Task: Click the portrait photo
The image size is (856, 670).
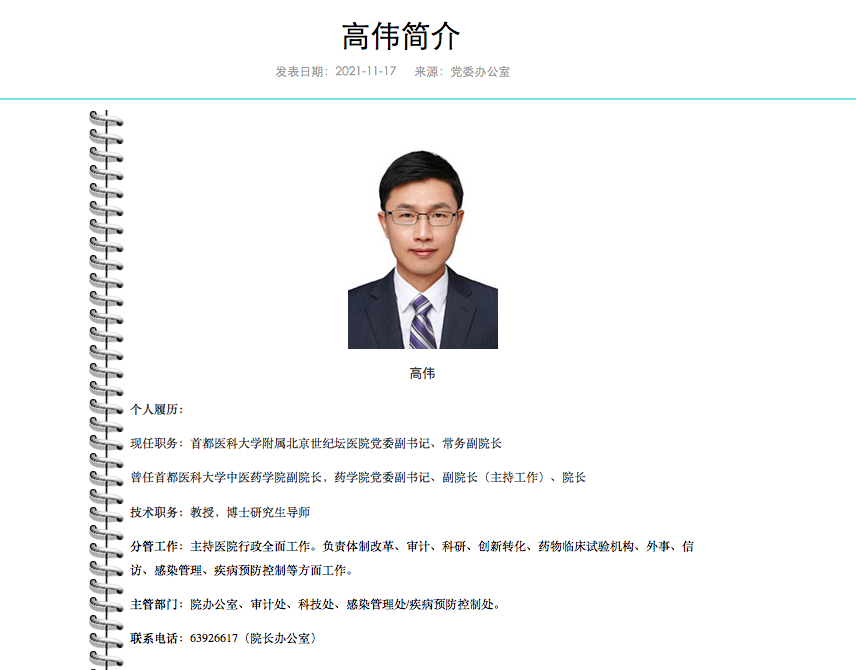Action: (x=422, y=250)
